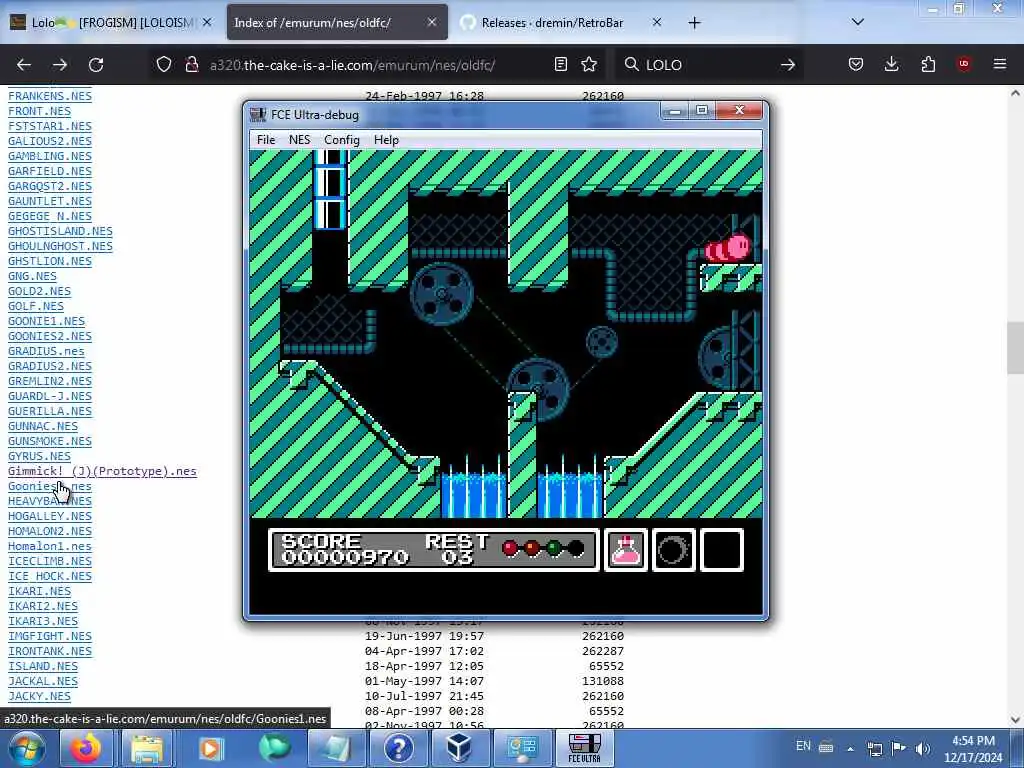The width and height of the screenshot is (1024, 768).
Task: Download the ICECLIMB.NES link
Action: (50, 562)
